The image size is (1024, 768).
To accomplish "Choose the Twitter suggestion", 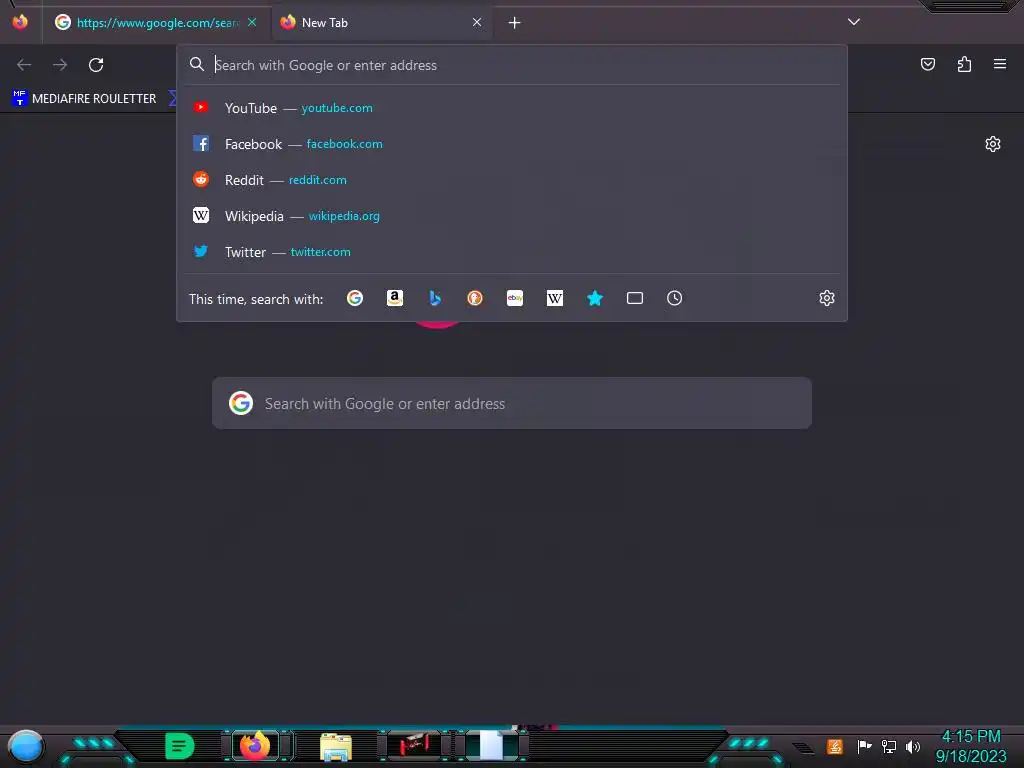I will click(512, 251).
